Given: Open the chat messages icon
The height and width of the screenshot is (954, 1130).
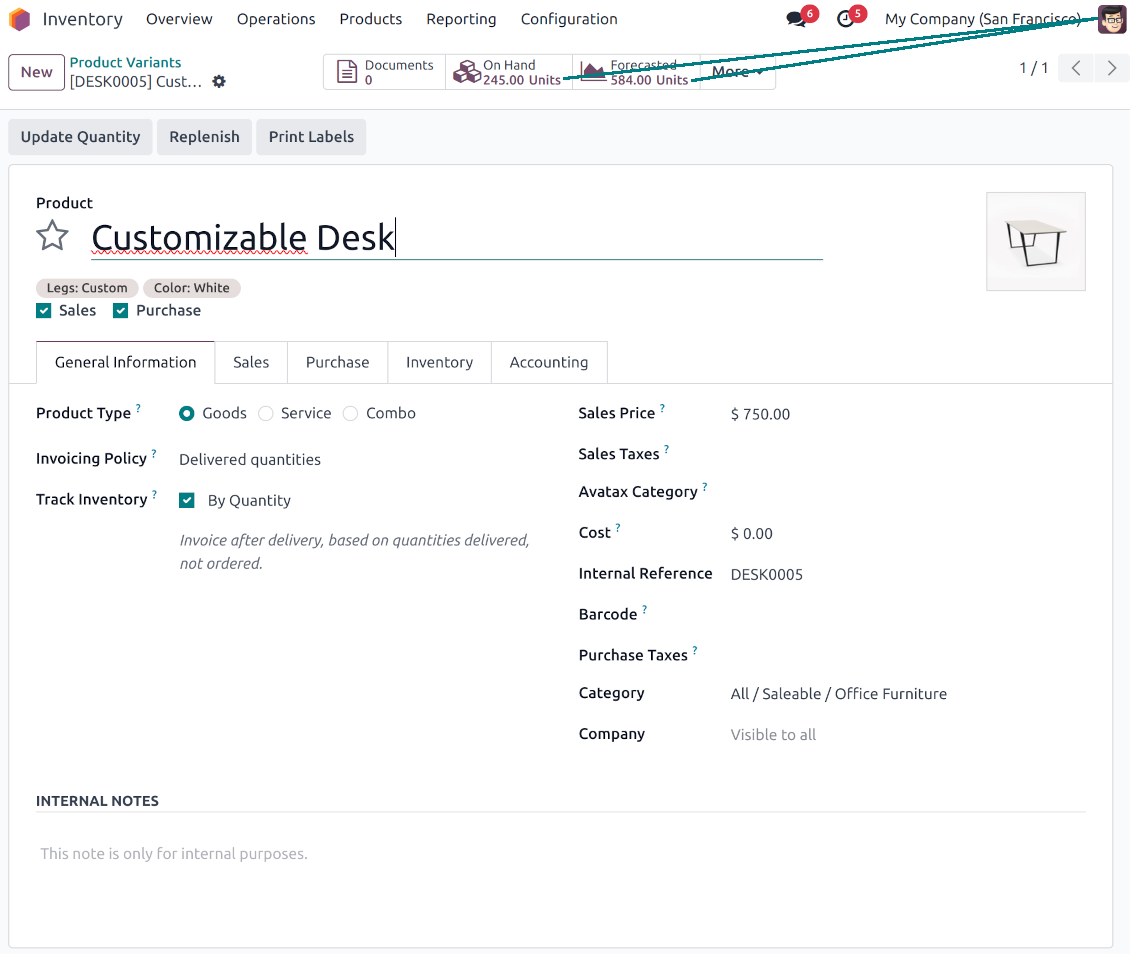Looking at the screenshot, I should pyautogui.click(x=797, y=19).
